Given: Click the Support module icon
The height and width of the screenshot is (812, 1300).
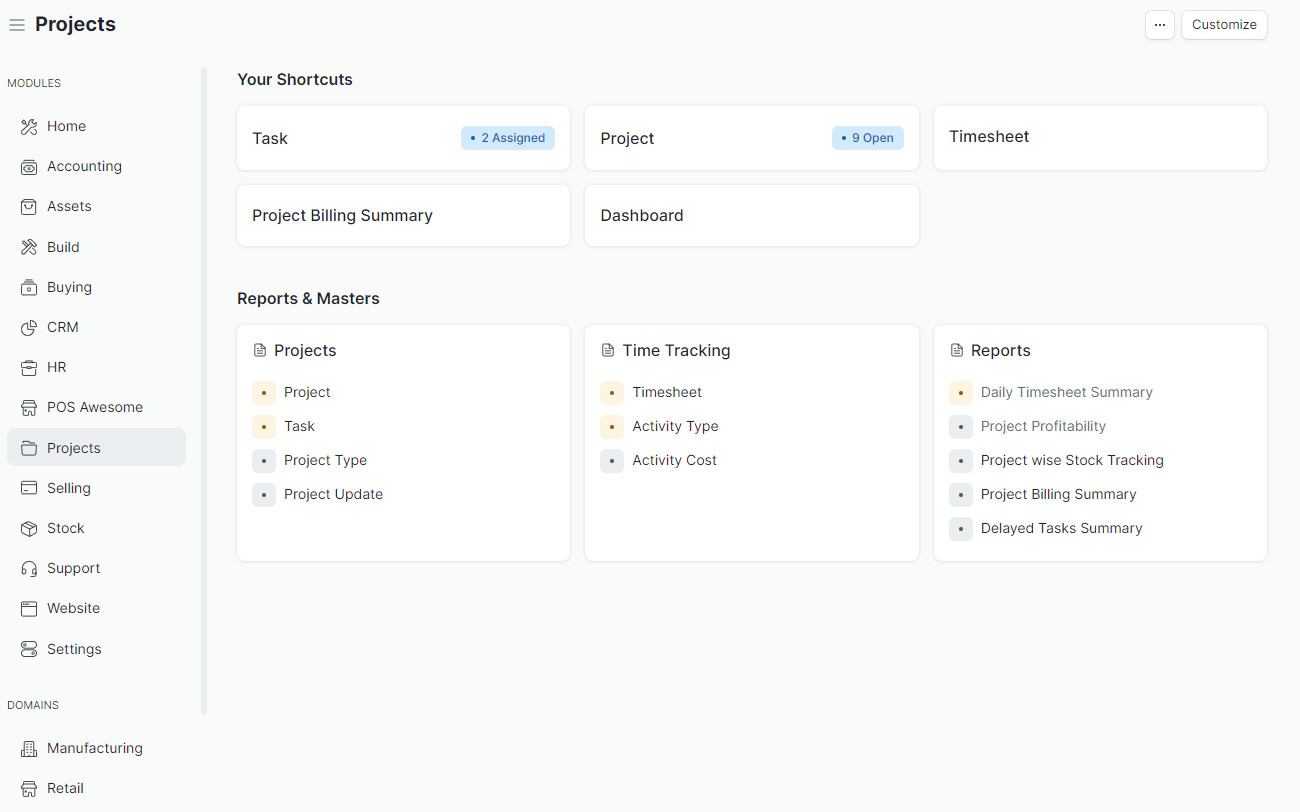Looking at the screenshot, I should click(28, 568).
